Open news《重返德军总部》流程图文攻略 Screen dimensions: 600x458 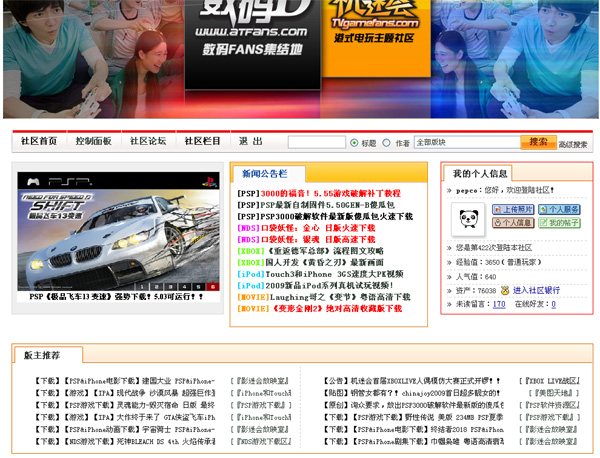[x=324, y=251]
